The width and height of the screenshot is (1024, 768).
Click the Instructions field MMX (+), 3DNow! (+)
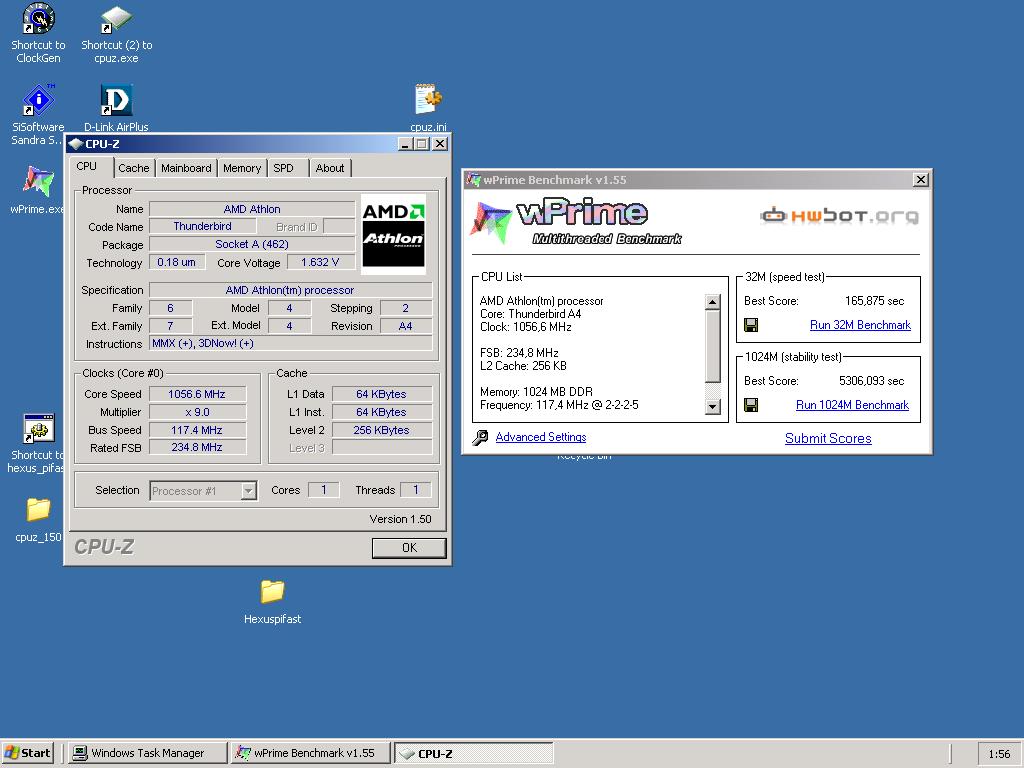coord(291,343)
